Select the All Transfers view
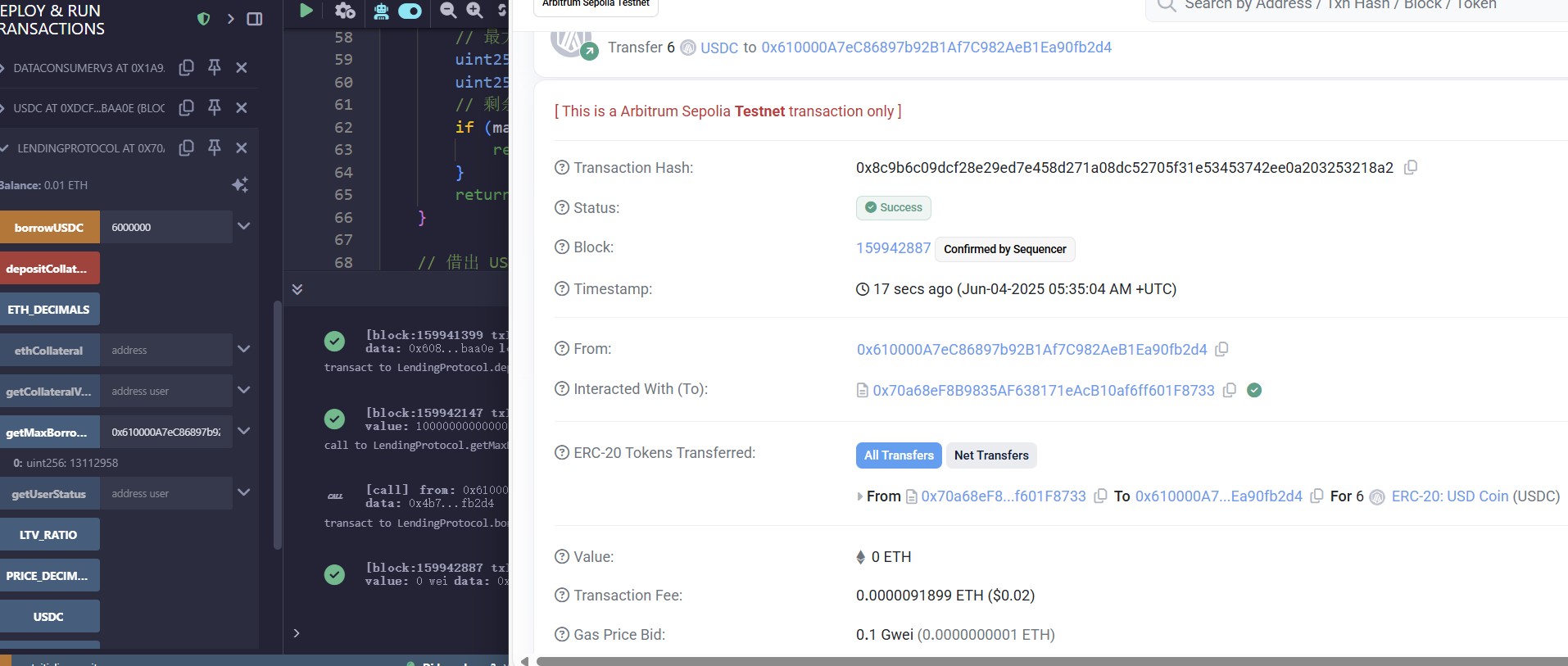The height and width of the screenshot is (666, 1568). [899, 455]
